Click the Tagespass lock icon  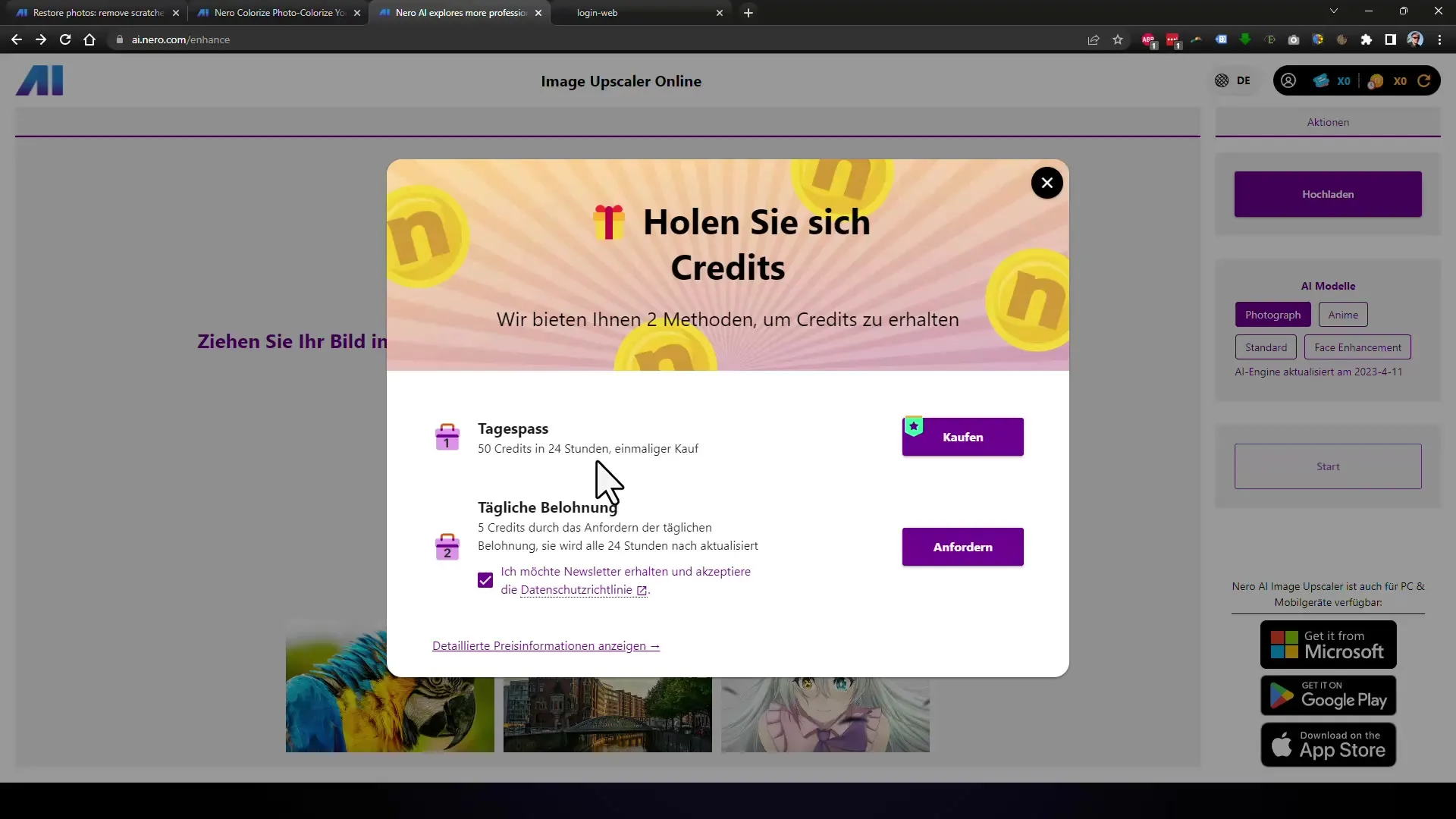tap(446, 437)
